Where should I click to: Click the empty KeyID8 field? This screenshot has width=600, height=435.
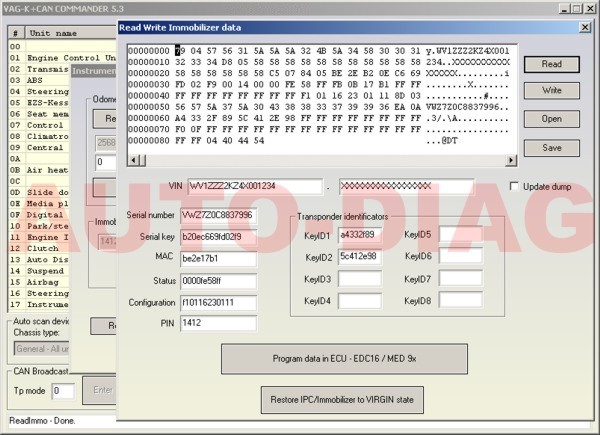click(x=460, y=300)
